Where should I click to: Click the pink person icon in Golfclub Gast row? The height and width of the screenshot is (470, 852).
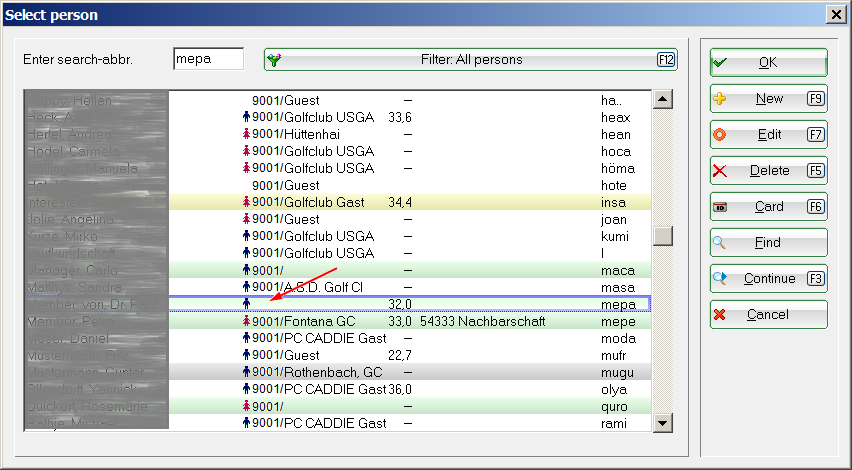pyautogui.click(x=246, y=202)
